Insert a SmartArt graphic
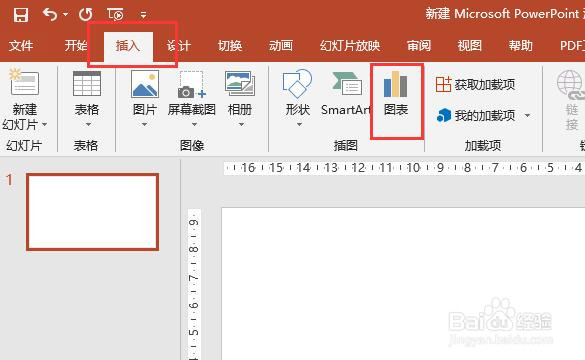Viewport: 585px width, 360px height. (x=345, y=93)
